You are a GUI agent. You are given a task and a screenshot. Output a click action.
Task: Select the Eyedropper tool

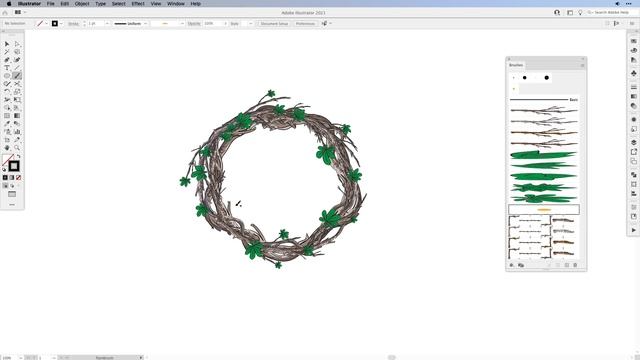[7, 124]
